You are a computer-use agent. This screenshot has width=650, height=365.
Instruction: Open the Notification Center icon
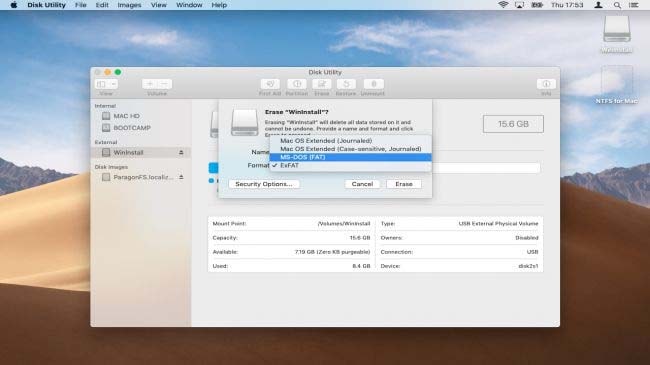click(633, 5)
